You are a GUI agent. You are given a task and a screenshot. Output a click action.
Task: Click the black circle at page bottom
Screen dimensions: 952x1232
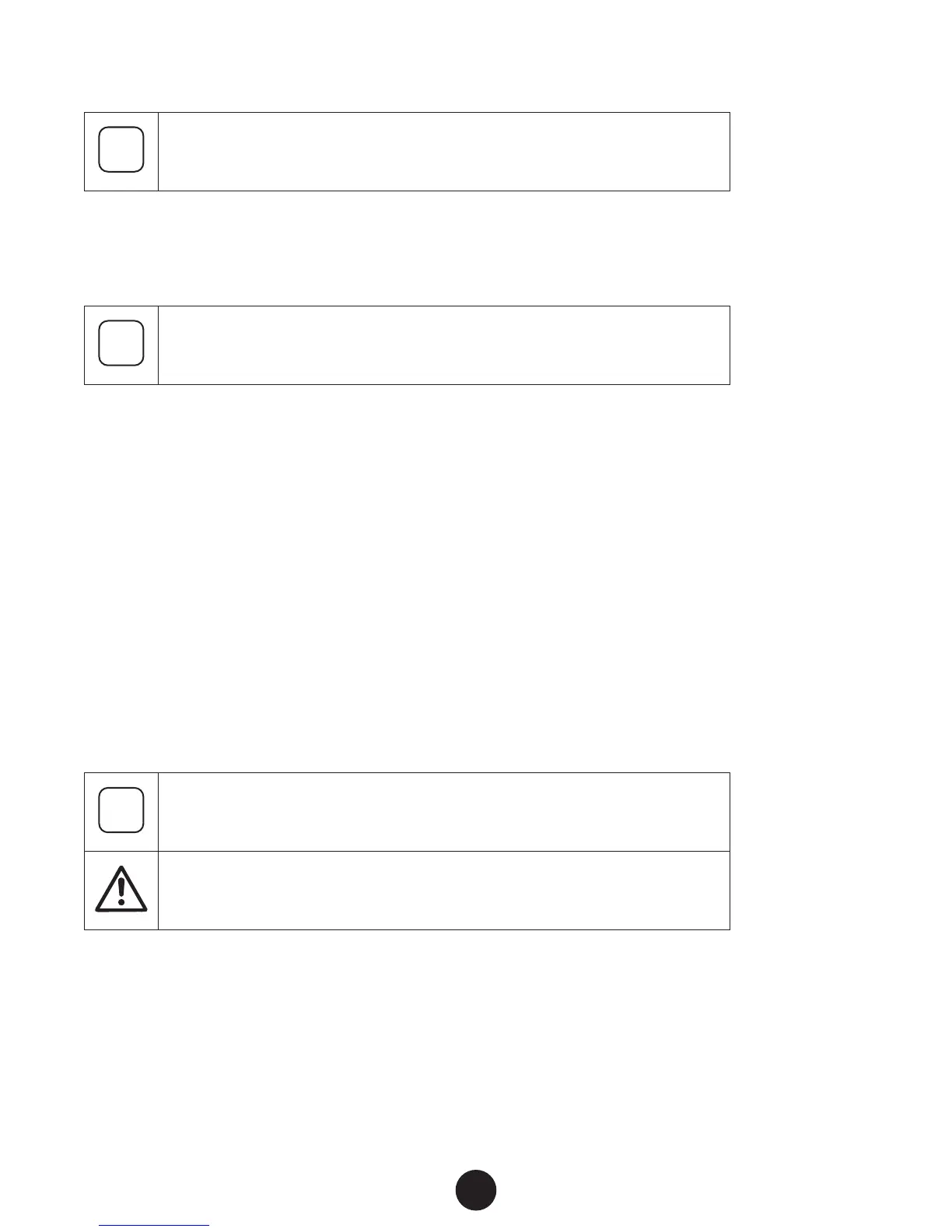pos(476,1190)
